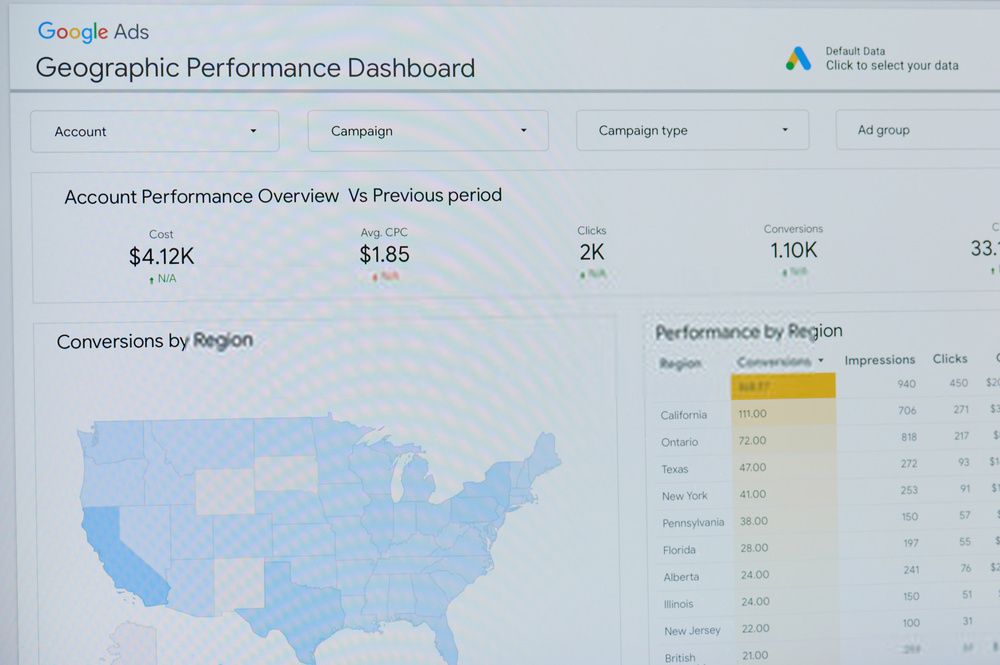Click the Conversions column header in the table
The width and height of the screenshot is (1000, 665).
(774, 362)
